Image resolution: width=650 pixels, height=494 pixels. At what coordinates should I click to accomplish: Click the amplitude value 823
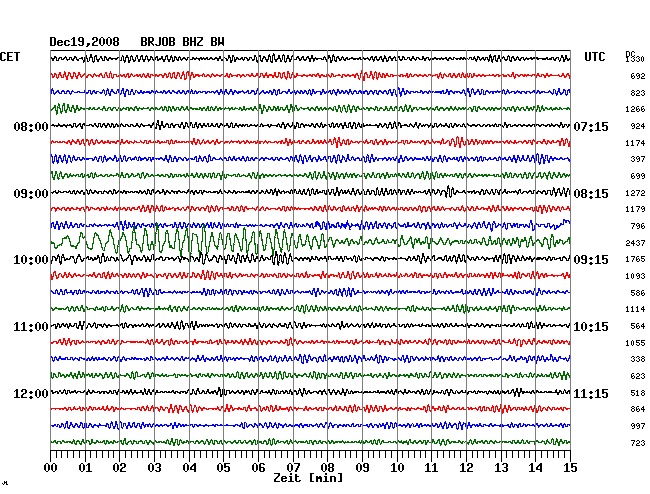(638, 93)
